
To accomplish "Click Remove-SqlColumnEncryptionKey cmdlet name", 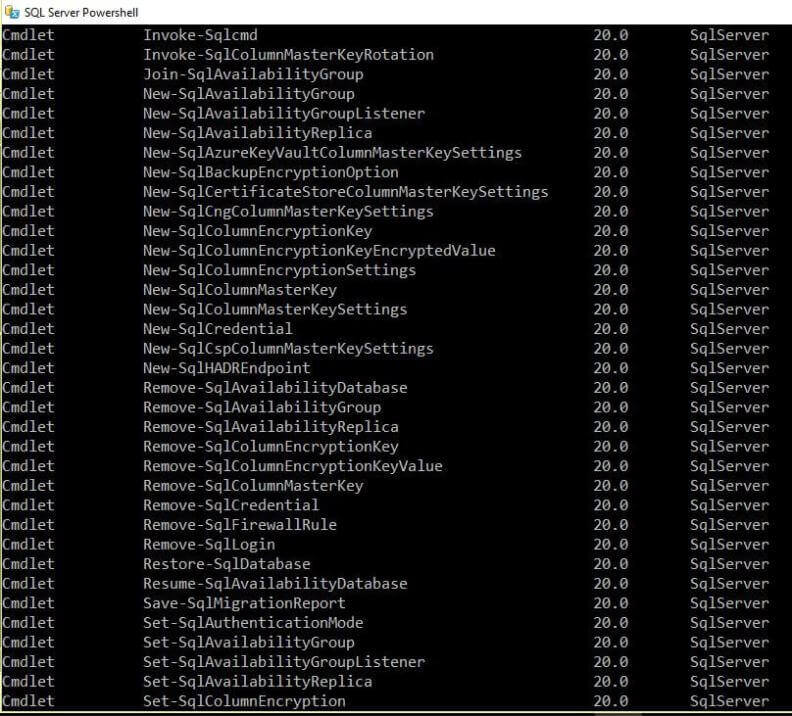I will point(271,446).
